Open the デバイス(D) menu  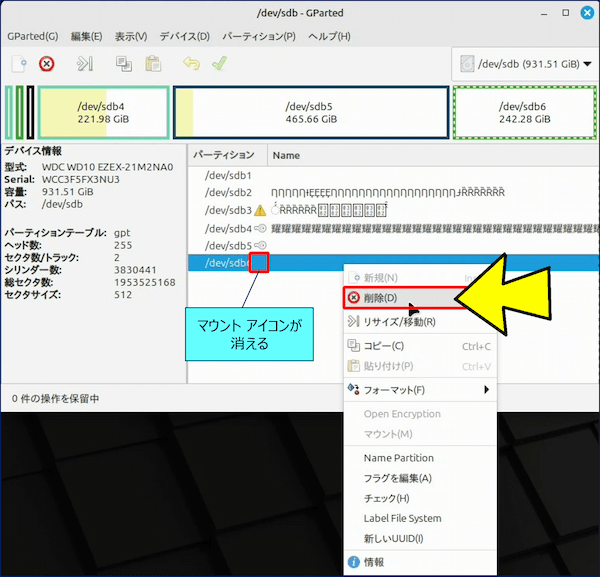pos(184,36)
